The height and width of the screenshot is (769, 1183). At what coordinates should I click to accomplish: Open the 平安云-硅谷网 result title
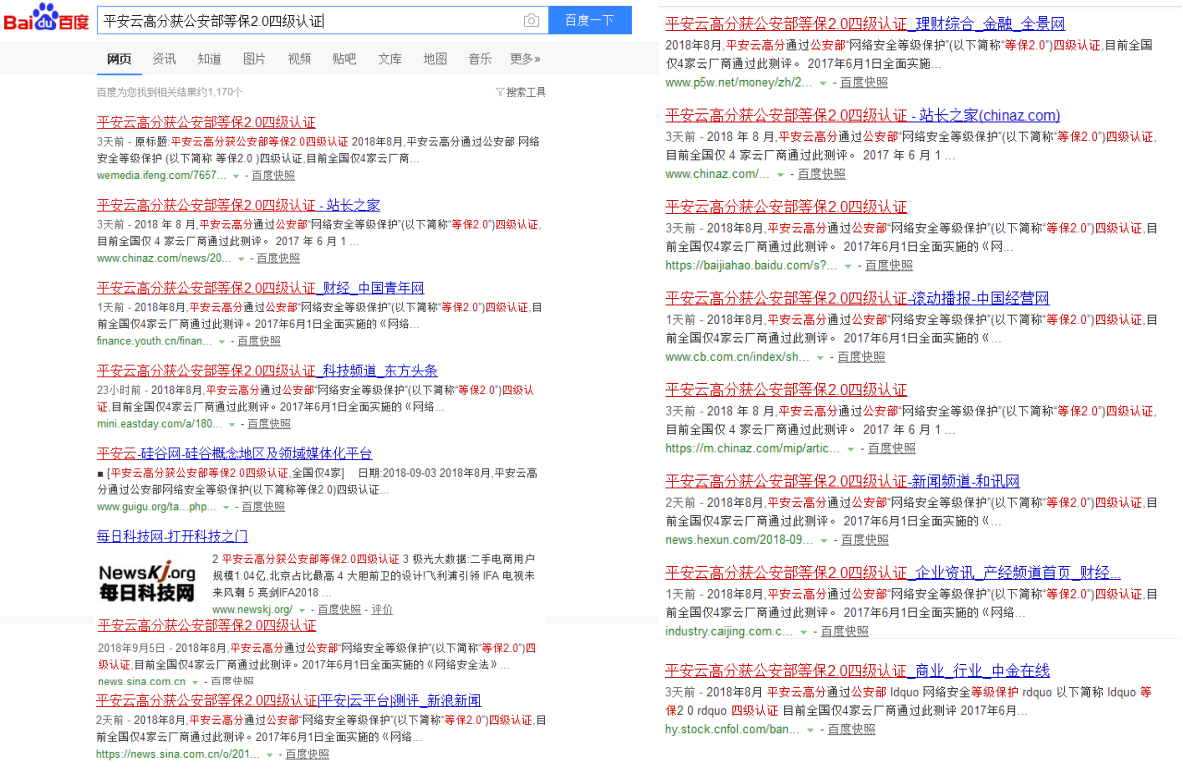click(235, 454)
